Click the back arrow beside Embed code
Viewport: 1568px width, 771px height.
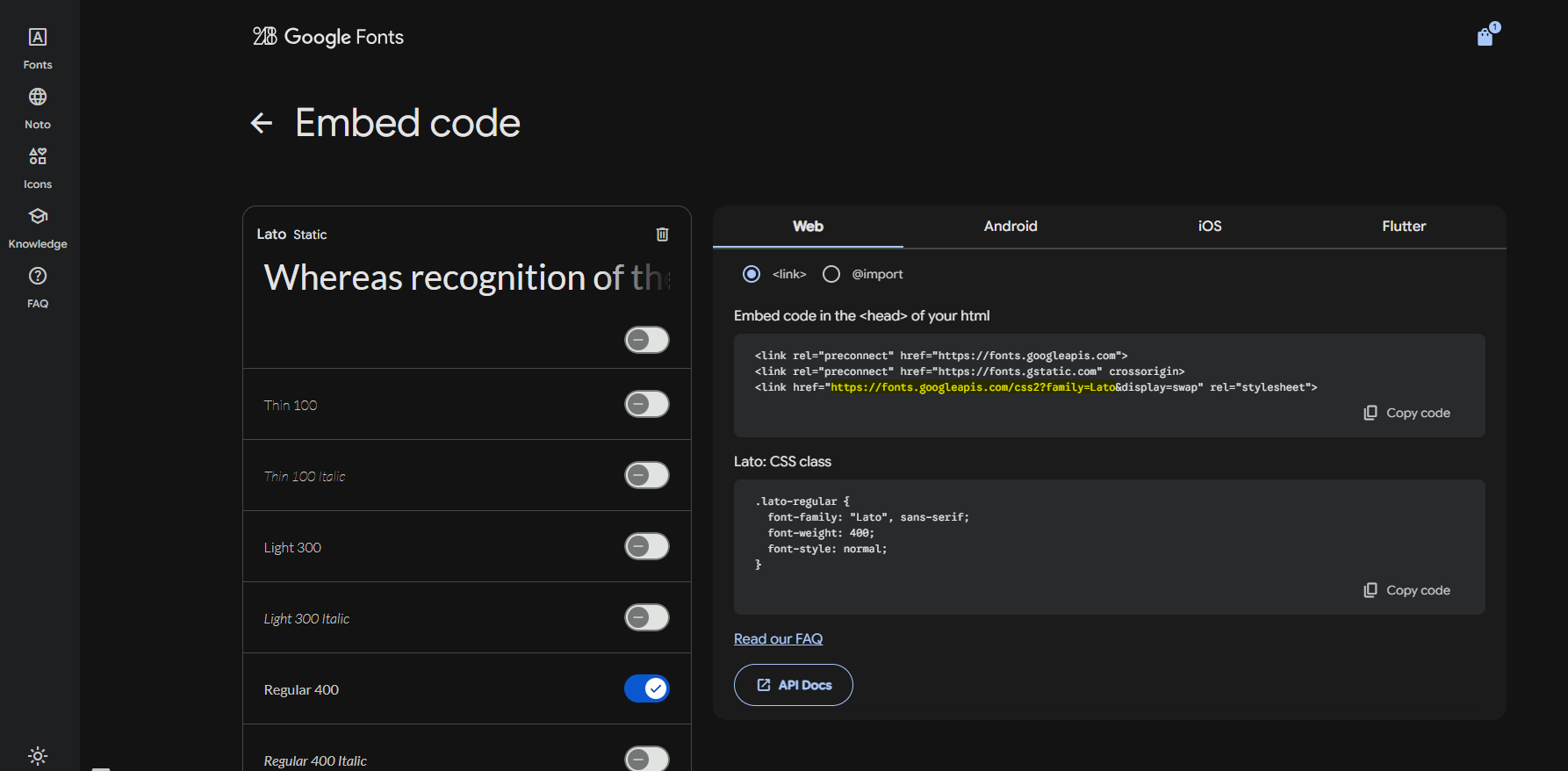click(x=262, y=123)
